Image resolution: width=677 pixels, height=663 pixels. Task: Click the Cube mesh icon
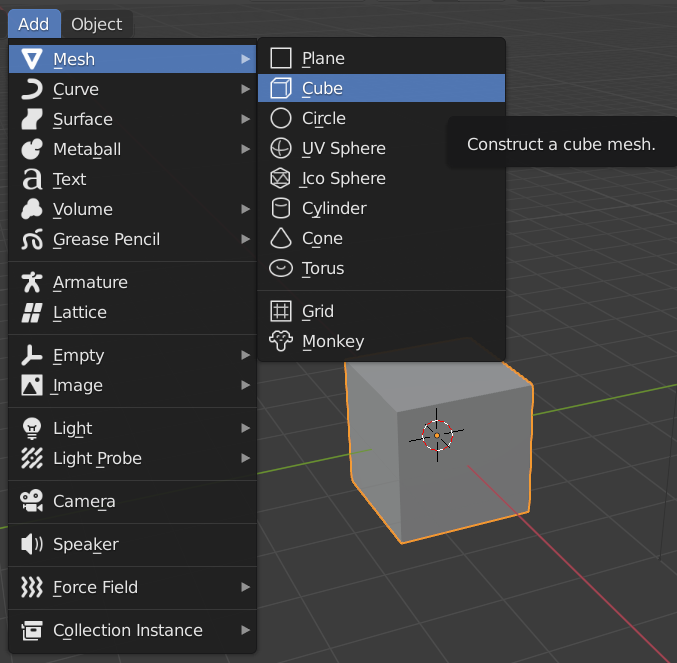[281, 88]
